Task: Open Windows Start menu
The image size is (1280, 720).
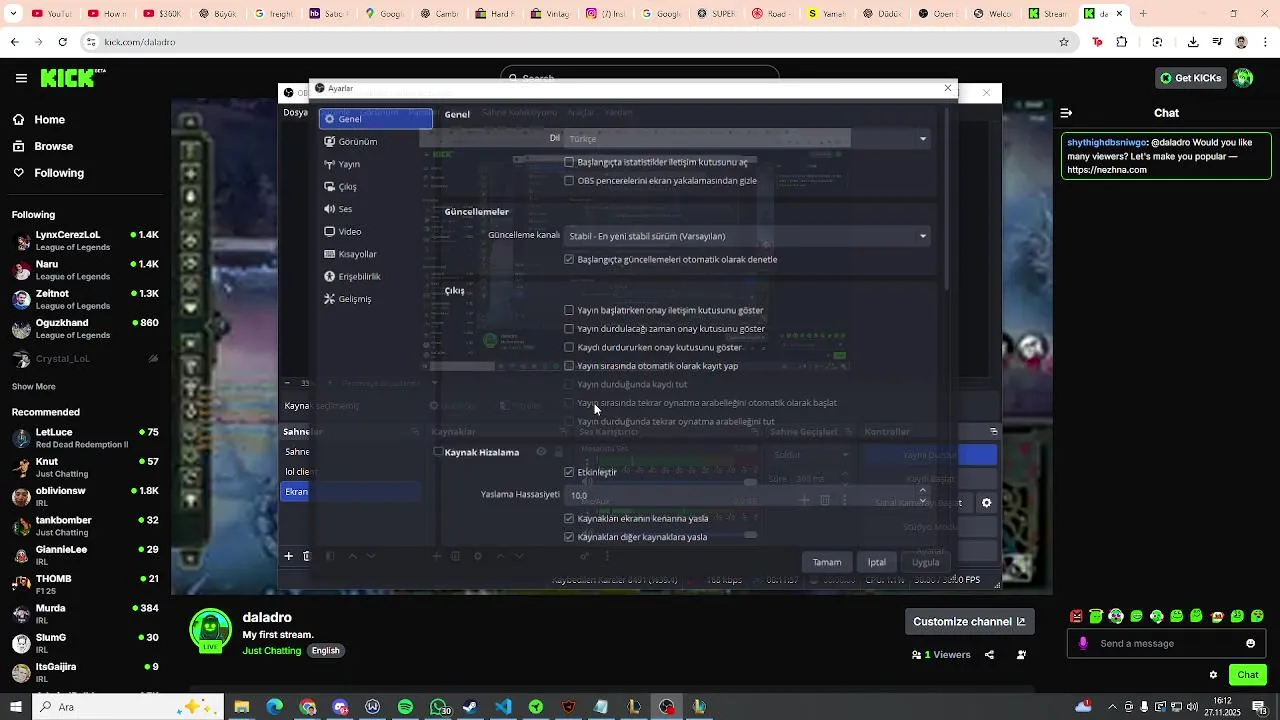Action: 15,707
